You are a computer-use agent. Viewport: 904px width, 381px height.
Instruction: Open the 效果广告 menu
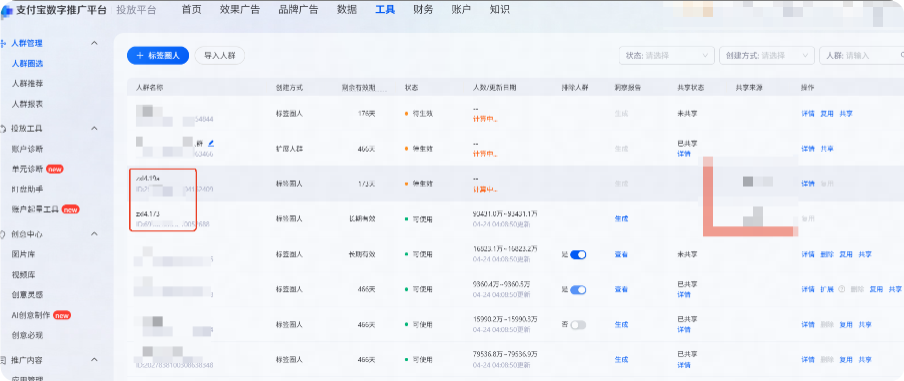click(x=240, y=9)
